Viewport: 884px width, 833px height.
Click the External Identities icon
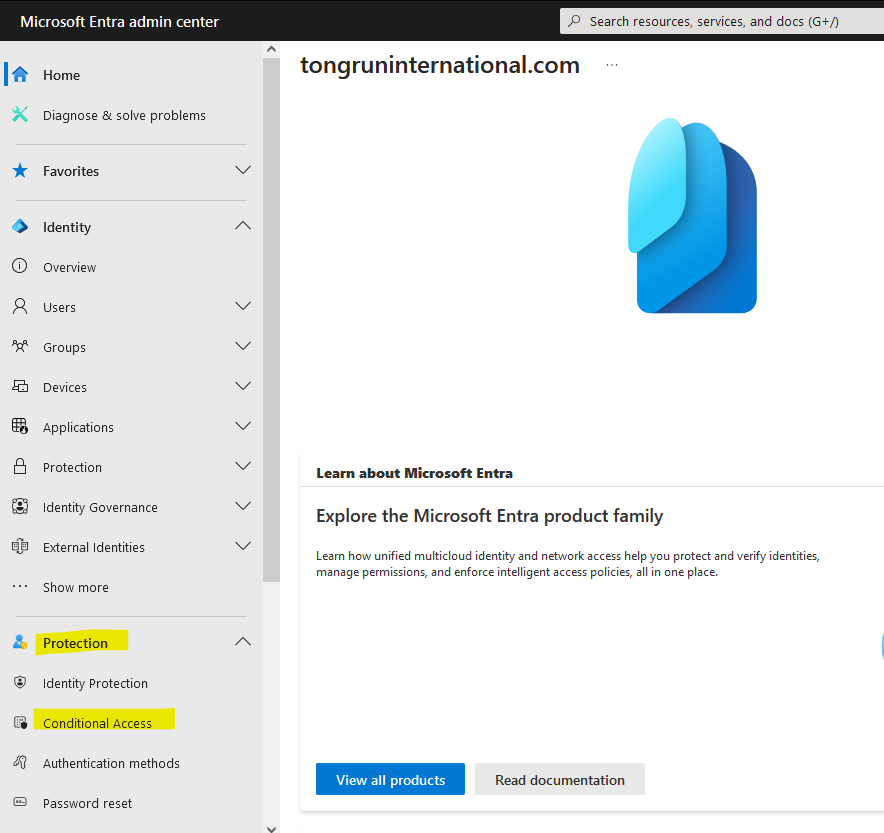pyautogui.click(x=20, y=546)
